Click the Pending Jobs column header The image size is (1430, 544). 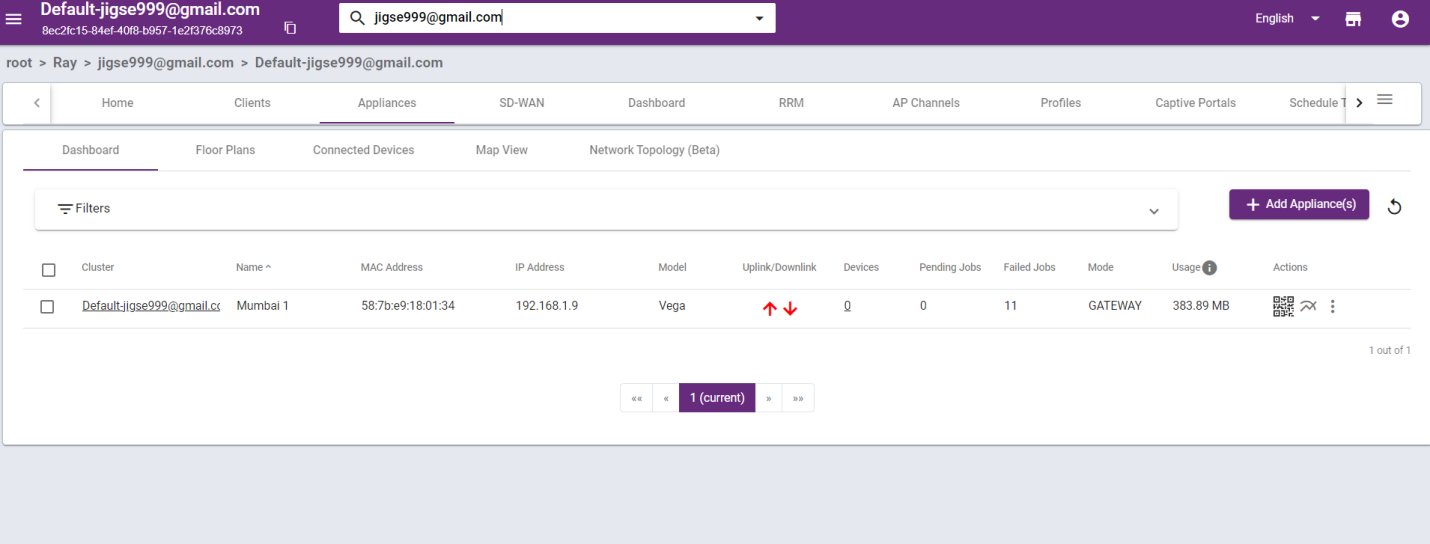coord(950,267)
